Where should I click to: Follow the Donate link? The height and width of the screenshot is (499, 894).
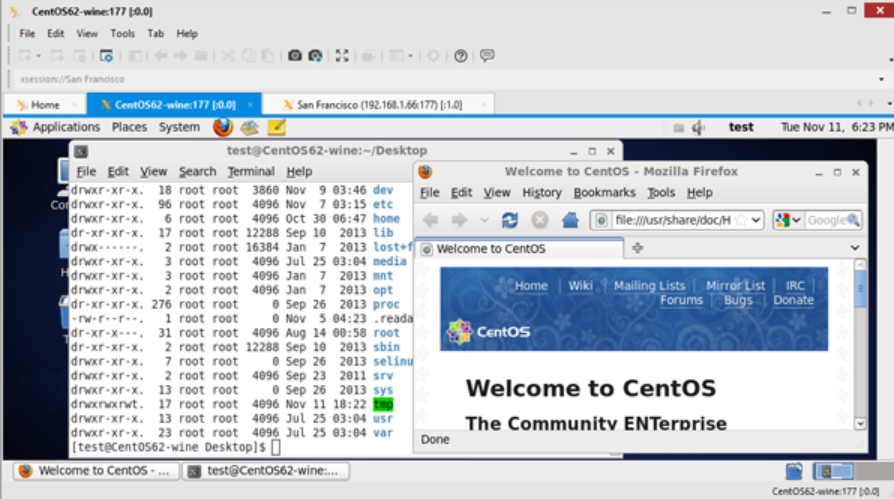click(x=793, y=300)
